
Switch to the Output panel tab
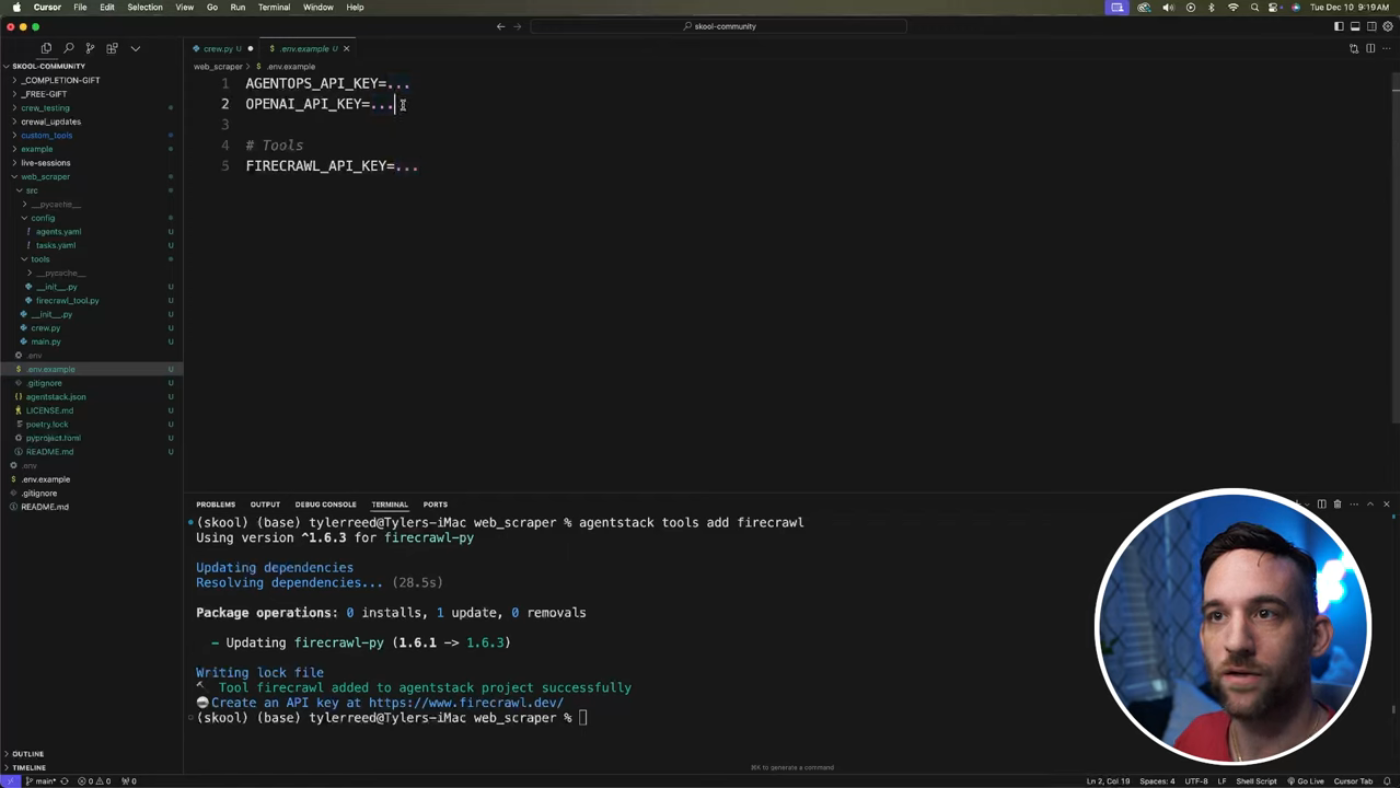point(265,505)
